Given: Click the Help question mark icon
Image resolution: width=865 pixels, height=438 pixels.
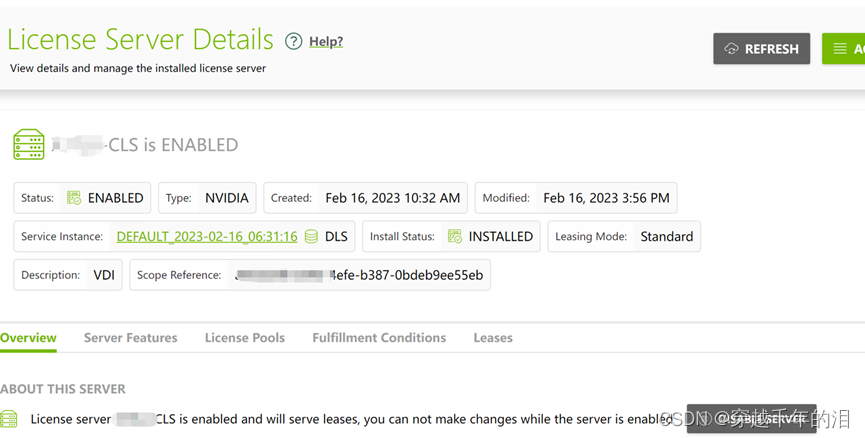Looking at the screenshot, I should (293, 41).
